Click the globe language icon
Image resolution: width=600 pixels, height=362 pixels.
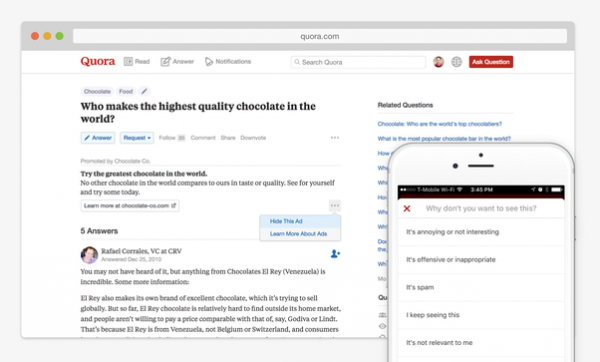[x=457, y=62]
